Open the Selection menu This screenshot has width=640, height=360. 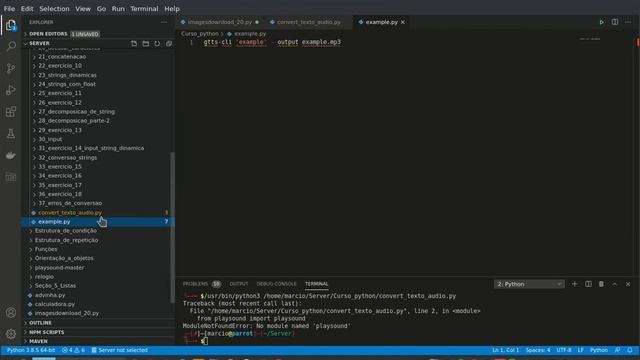pyautogui.click(x=54, y=9)
